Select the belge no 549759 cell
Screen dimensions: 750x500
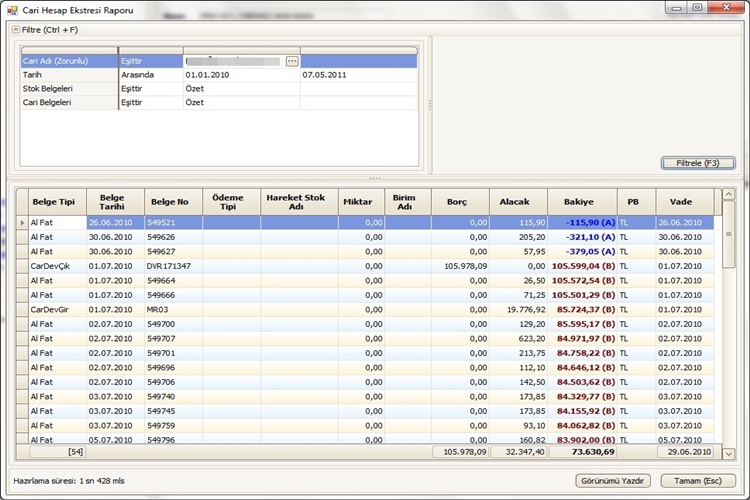(173, 425)
